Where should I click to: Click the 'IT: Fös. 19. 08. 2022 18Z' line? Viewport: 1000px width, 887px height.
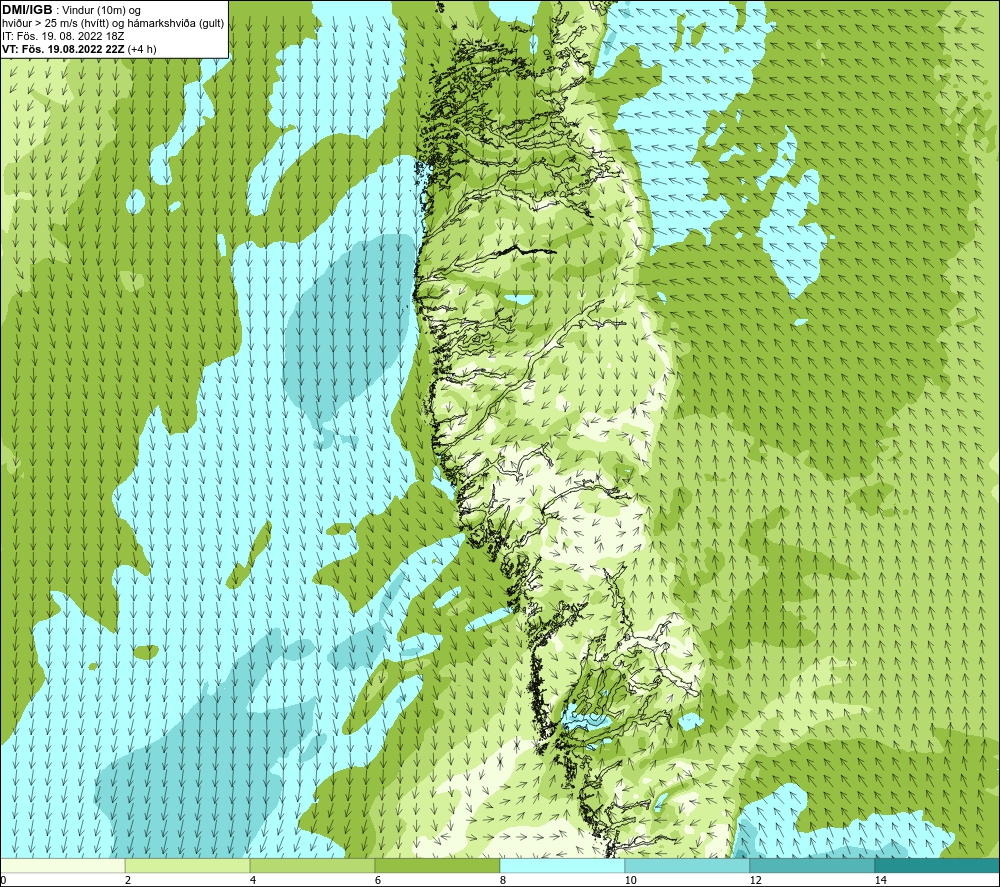coord(63,36)
